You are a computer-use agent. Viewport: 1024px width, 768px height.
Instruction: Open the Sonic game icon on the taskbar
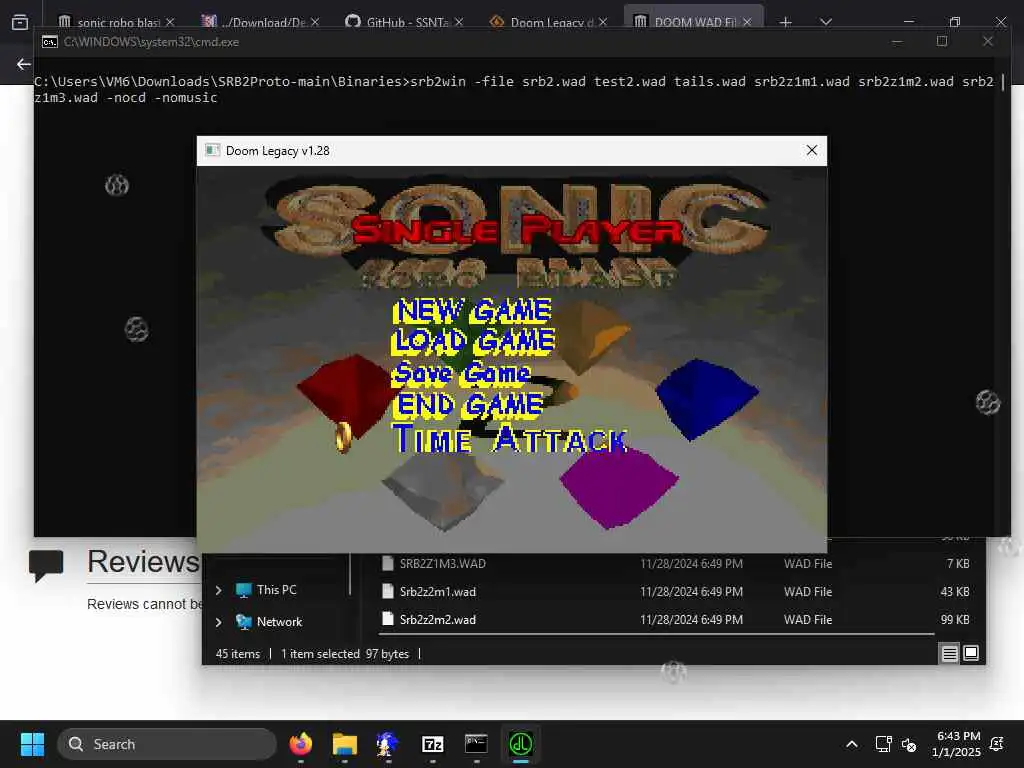[x=388, y=744]
